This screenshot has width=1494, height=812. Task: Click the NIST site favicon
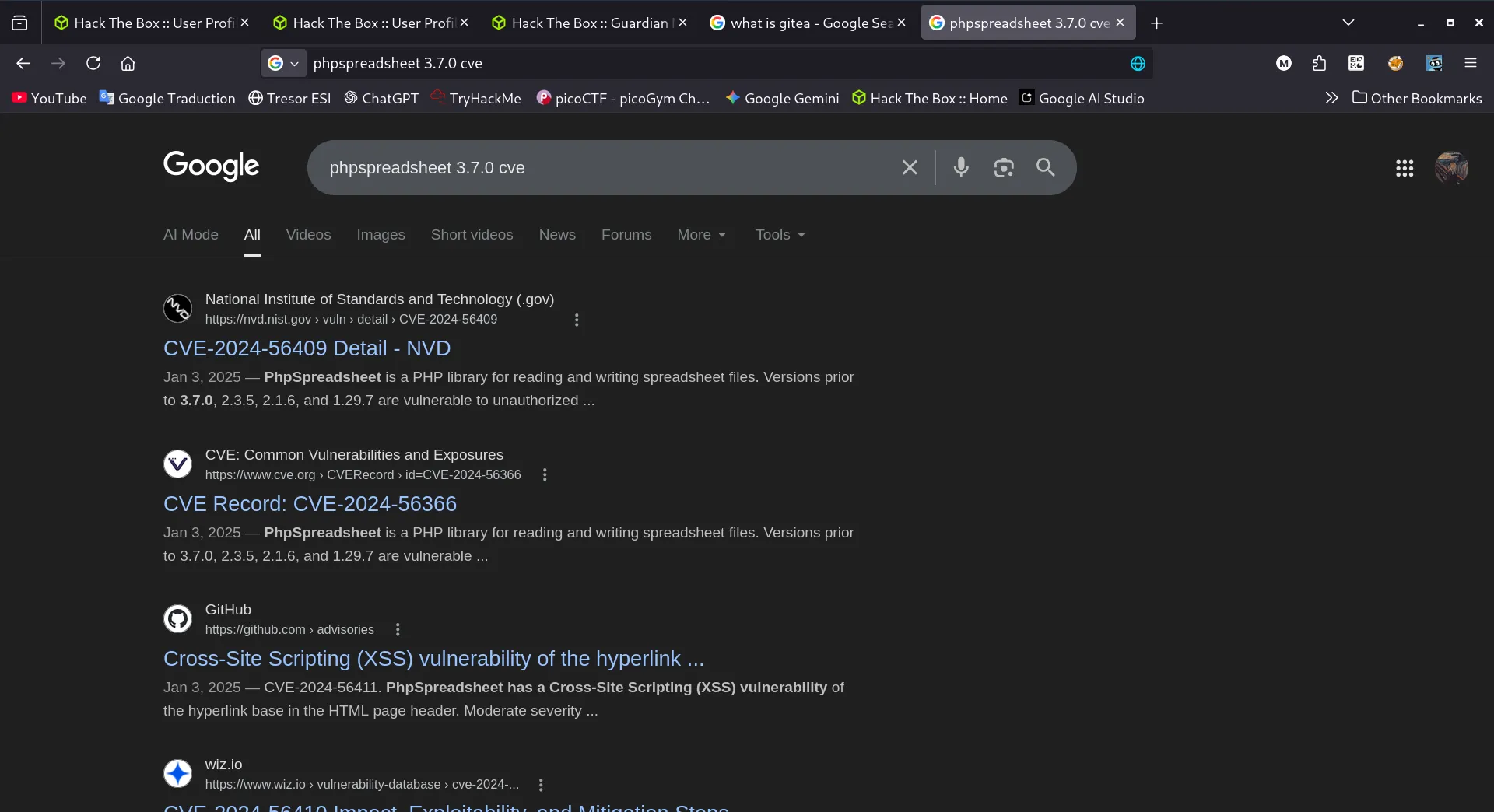tap(178, 308)
